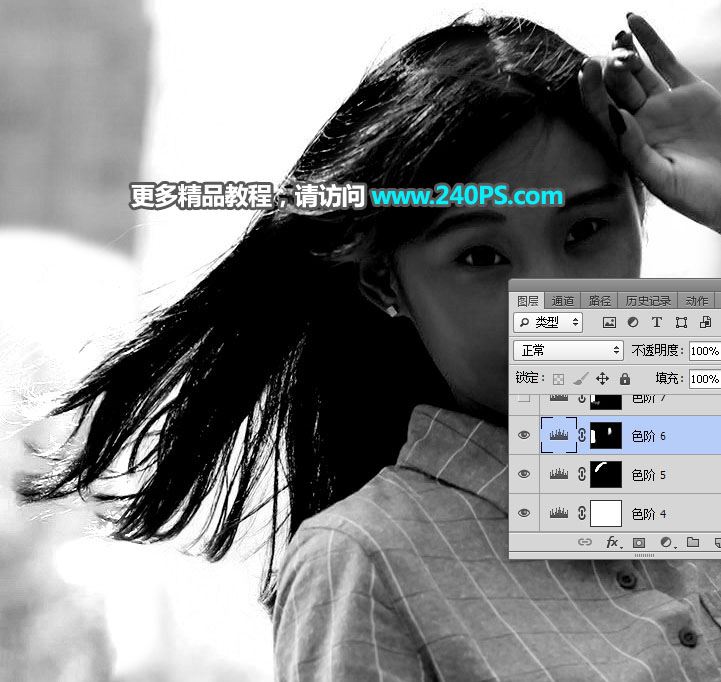Screen dimensions: 721x682
Task: Add a layer mask
Action: pos(639,543)
